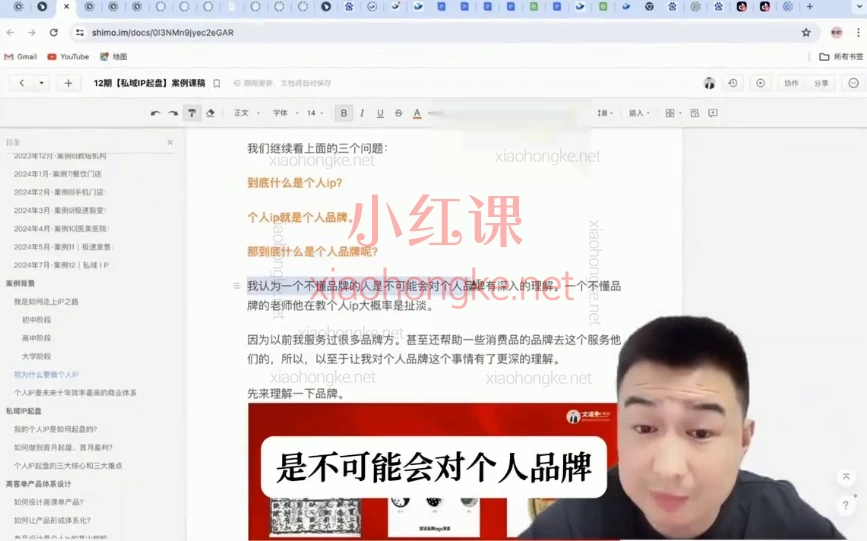
Task: Open the Chrome profile avatar
Action: coord(836,33)
